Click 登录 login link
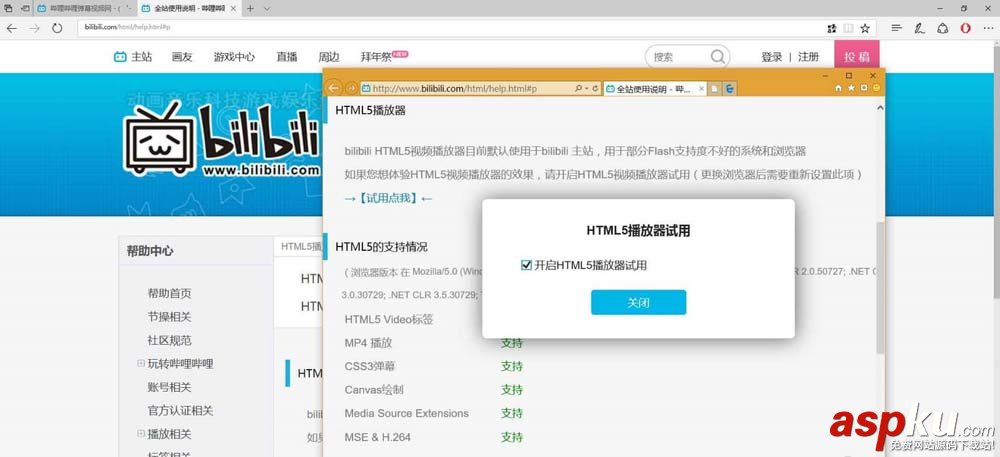The image size is (1000, 457). (x=771, y=57)
